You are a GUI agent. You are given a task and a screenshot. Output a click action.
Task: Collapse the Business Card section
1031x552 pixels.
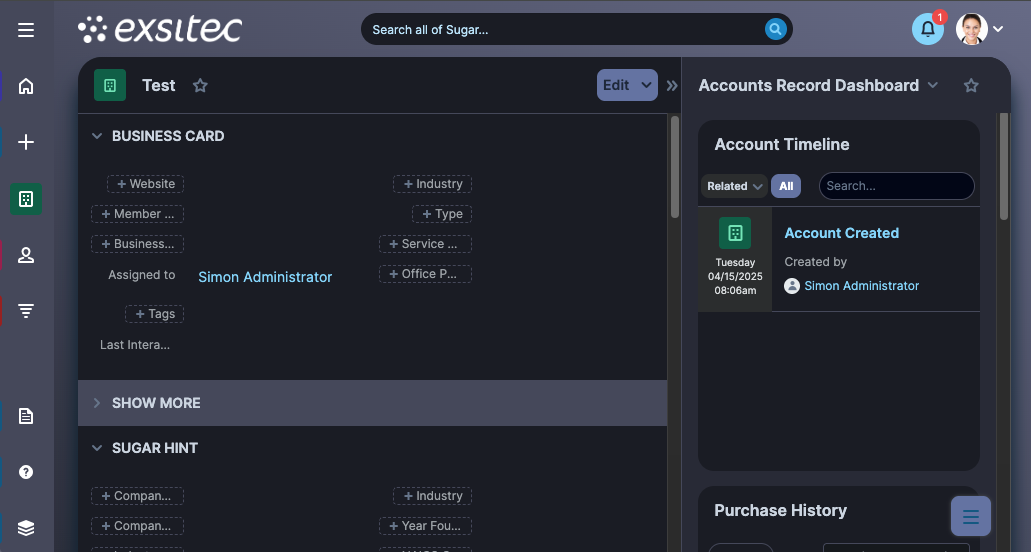[97, 136]
